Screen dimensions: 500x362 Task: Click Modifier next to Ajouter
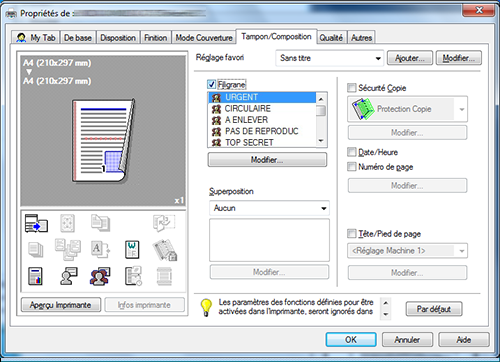[x=459, y=58]
